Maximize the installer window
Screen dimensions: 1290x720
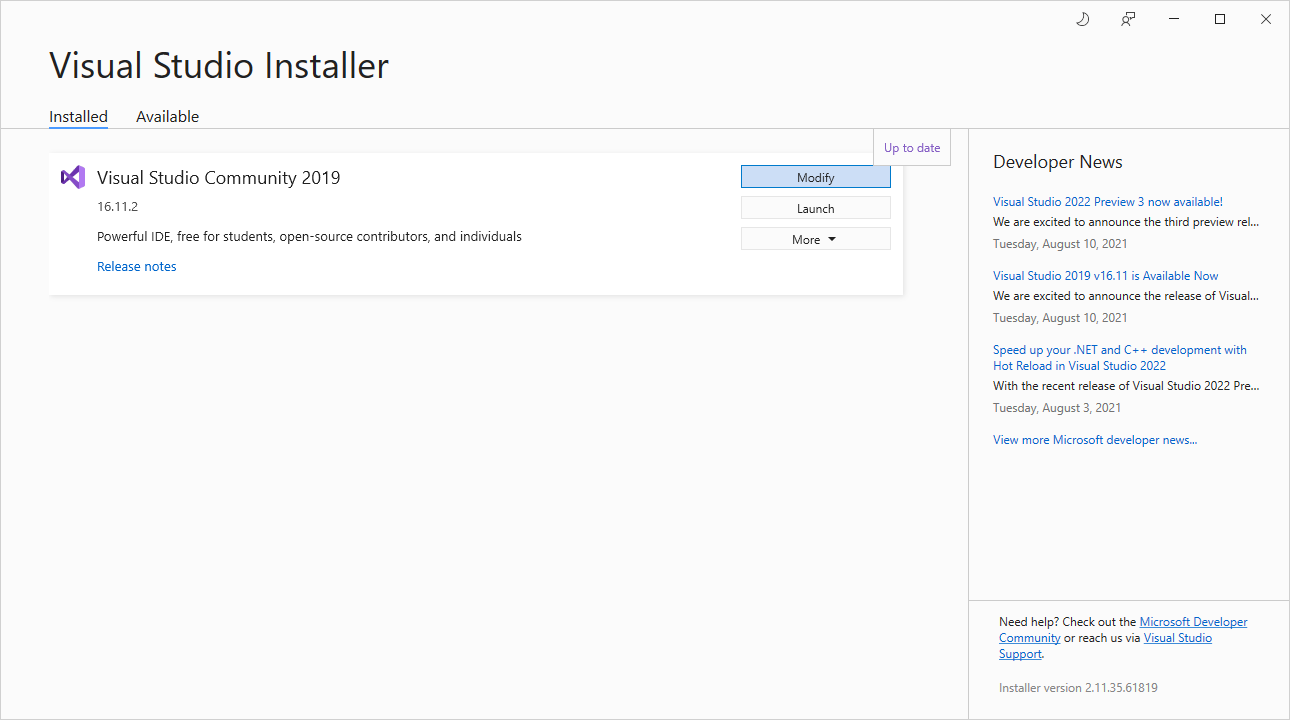pos(1220,19)
